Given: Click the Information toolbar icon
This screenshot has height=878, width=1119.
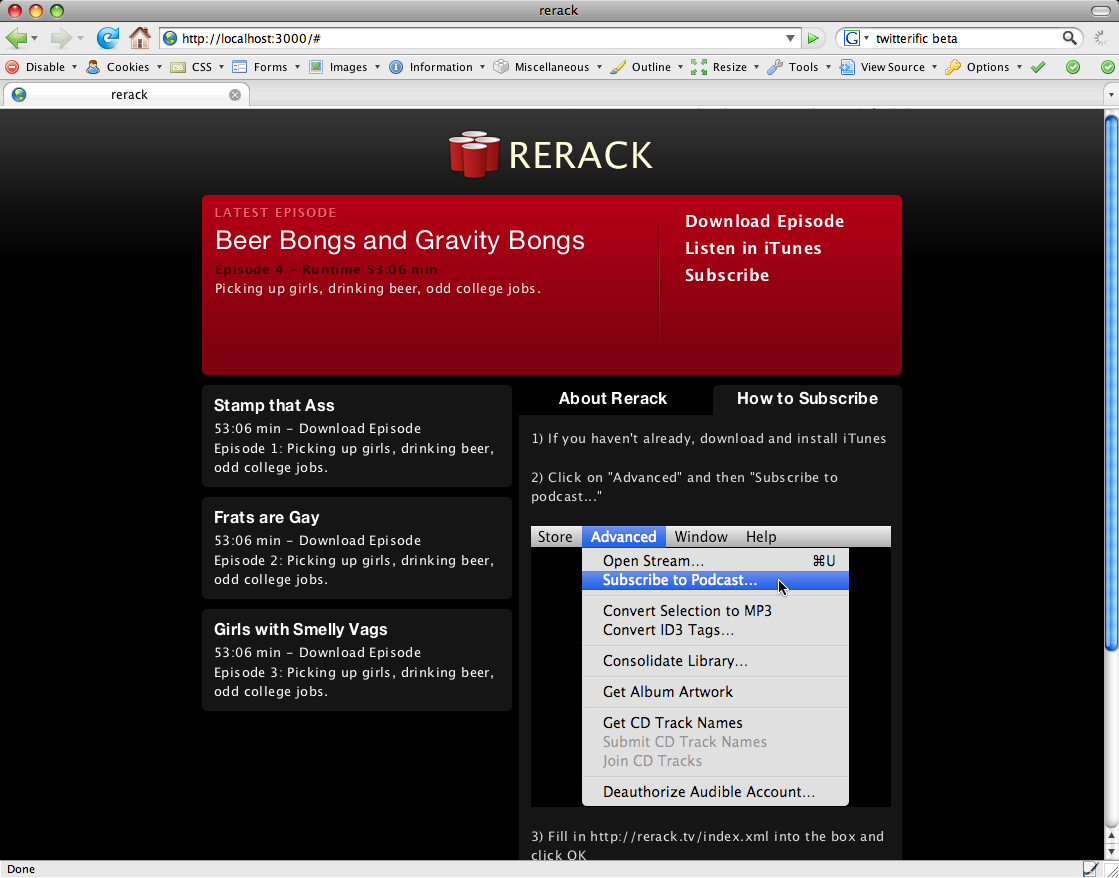Looking at the screenshot, I should coord(396,67).
